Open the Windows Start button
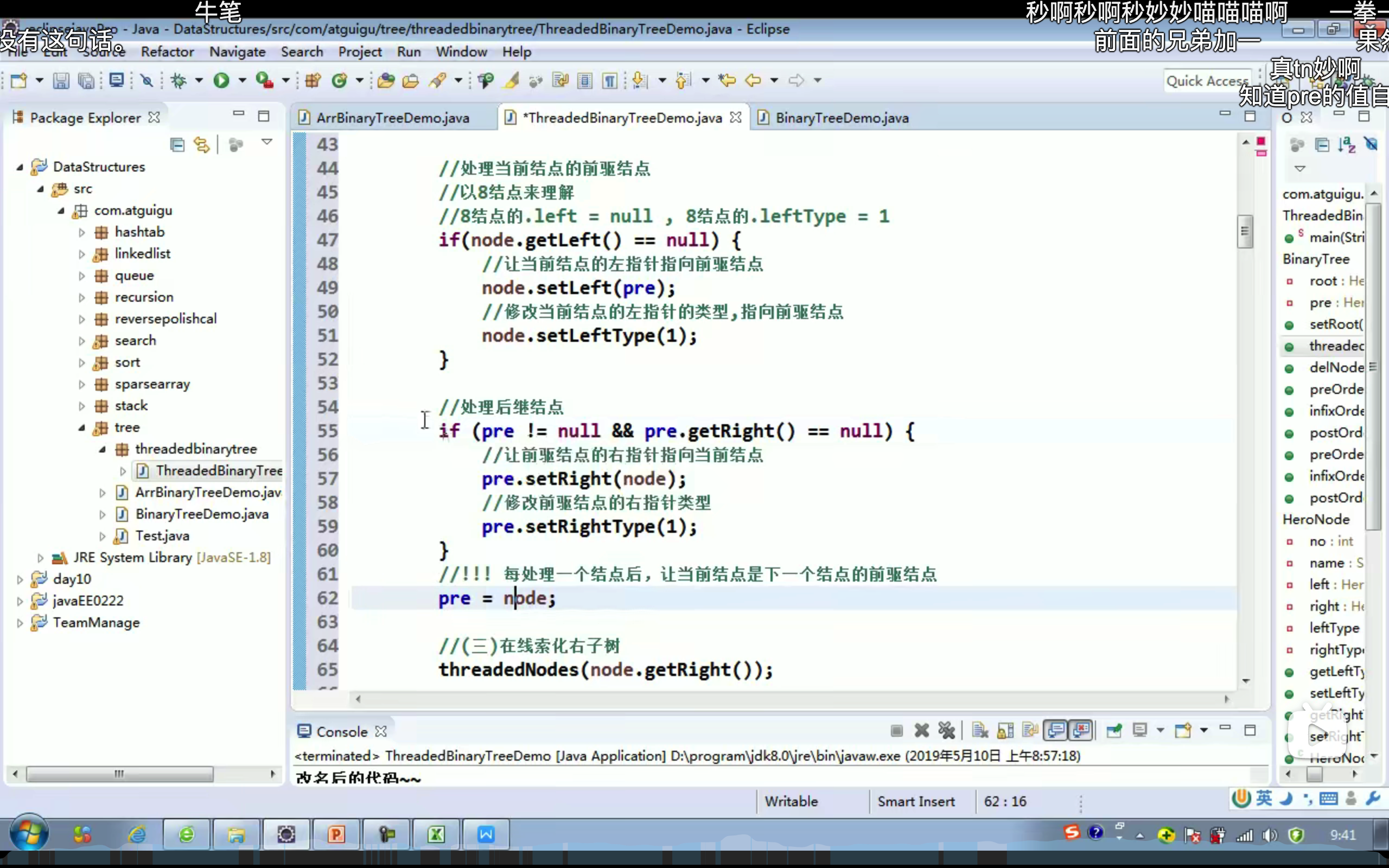 coord(29,834)
